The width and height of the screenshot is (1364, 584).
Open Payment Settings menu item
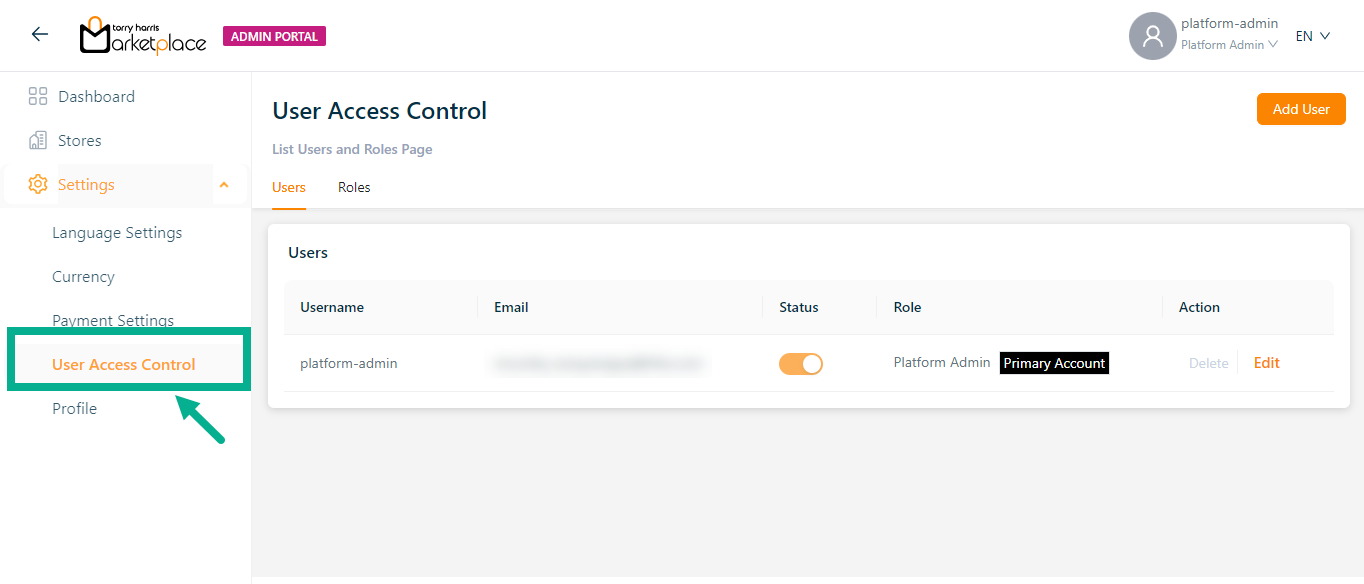113,320
